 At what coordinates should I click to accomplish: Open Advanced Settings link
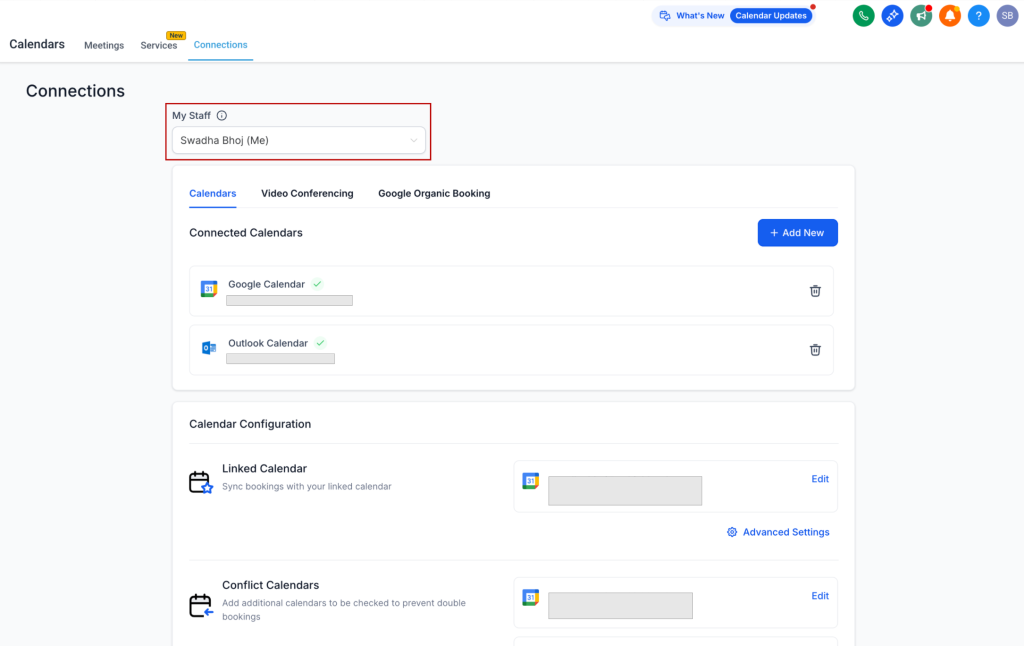[x=778, y=532]
